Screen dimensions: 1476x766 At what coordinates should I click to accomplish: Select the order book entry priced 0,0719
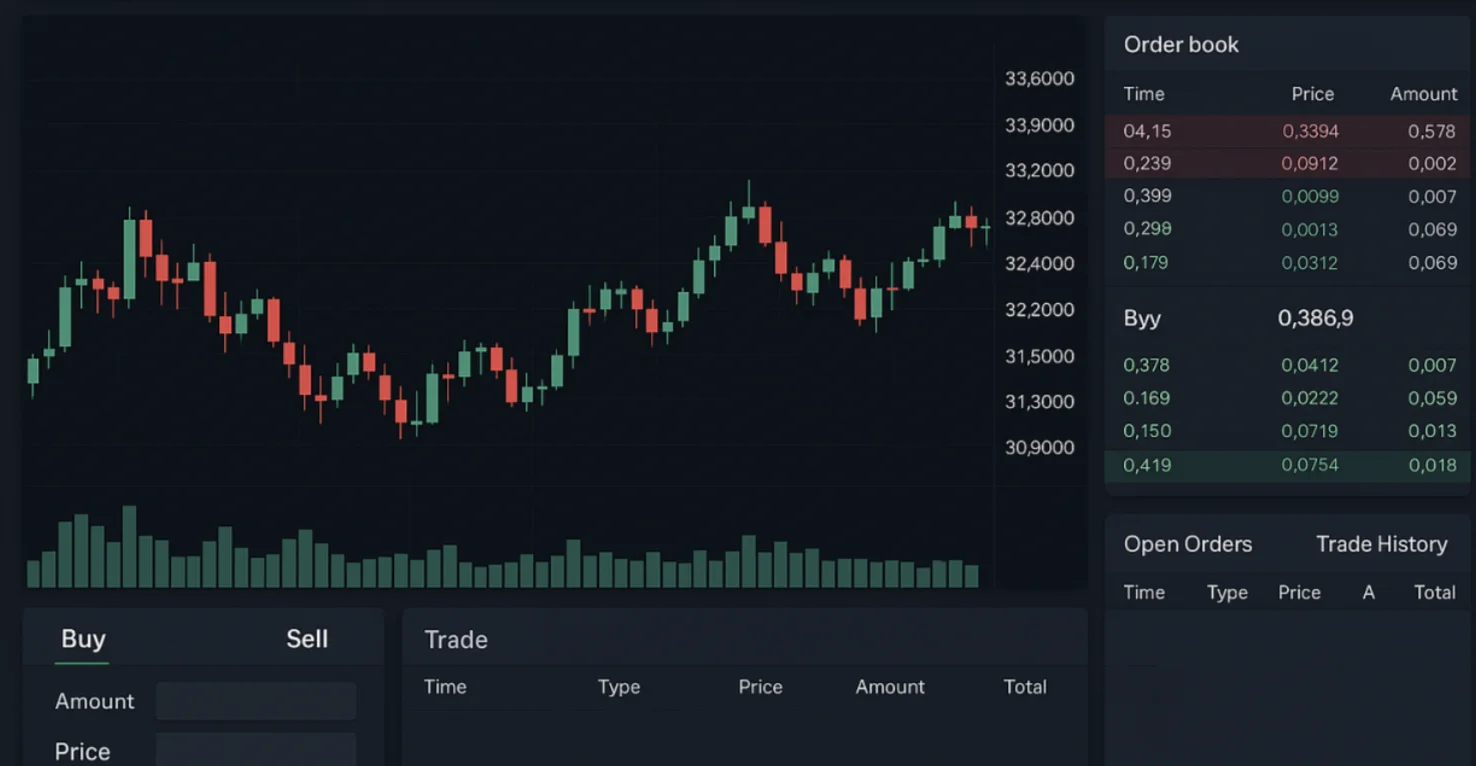(1288, 431)
